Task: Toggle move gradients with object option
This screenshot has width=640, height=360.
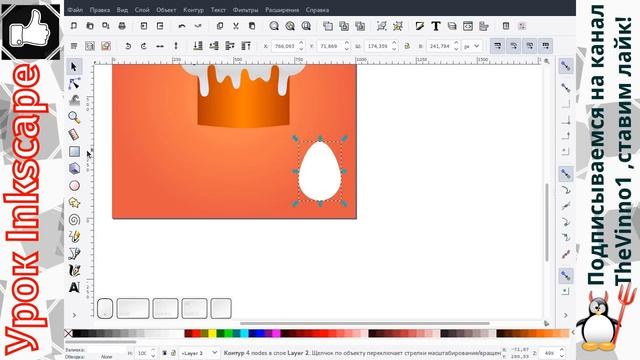Action: click(x=529, y=46)
